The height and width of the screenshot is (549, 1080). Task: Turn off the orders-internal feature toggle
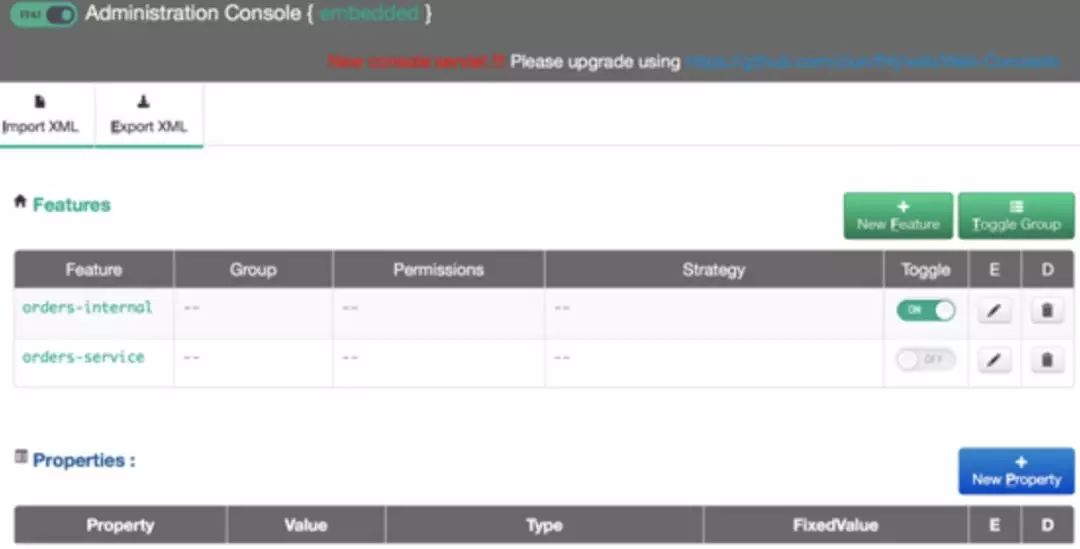click(925, 311)
